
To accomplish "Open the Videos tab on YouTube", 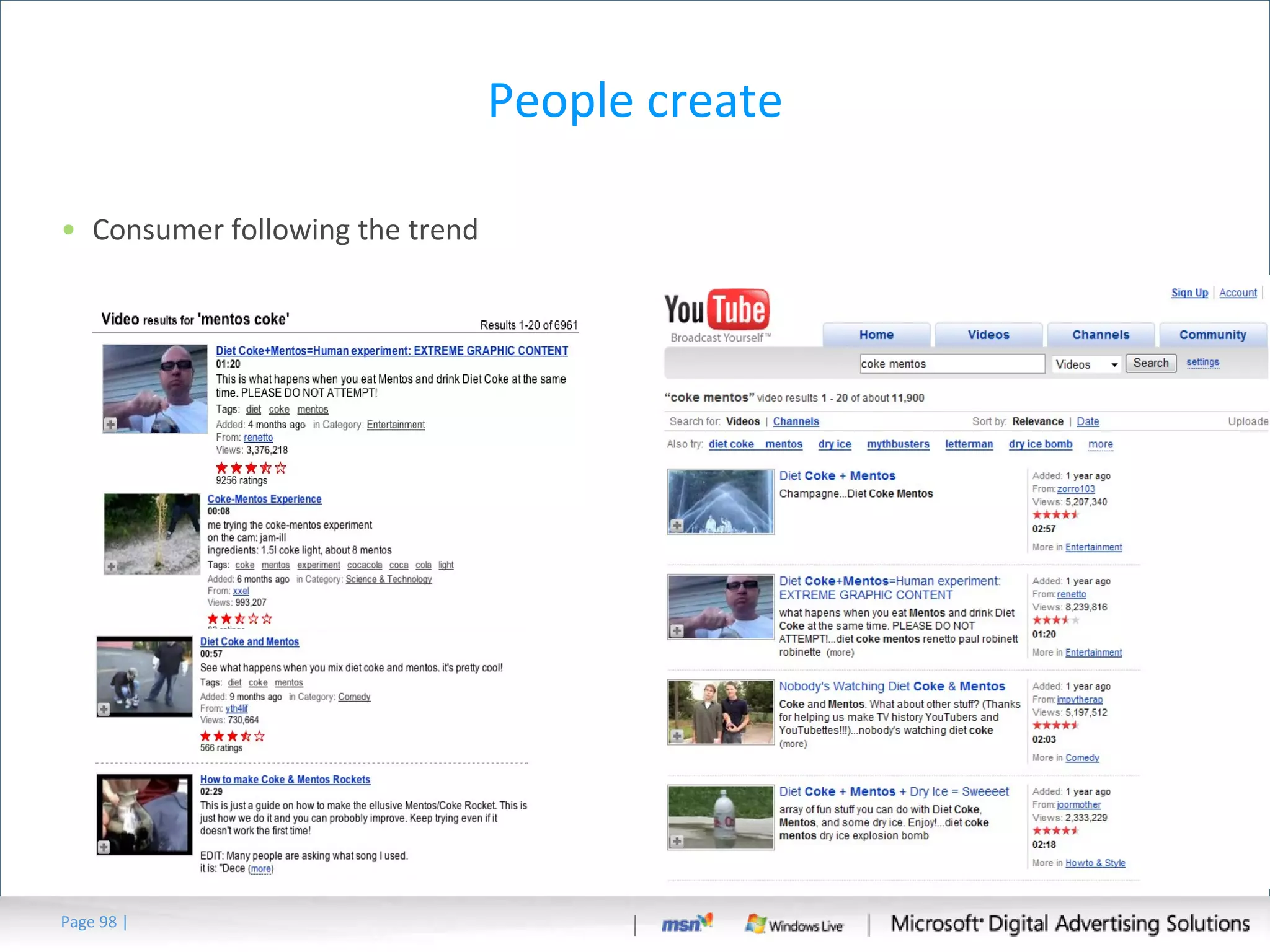I will 988,335.
